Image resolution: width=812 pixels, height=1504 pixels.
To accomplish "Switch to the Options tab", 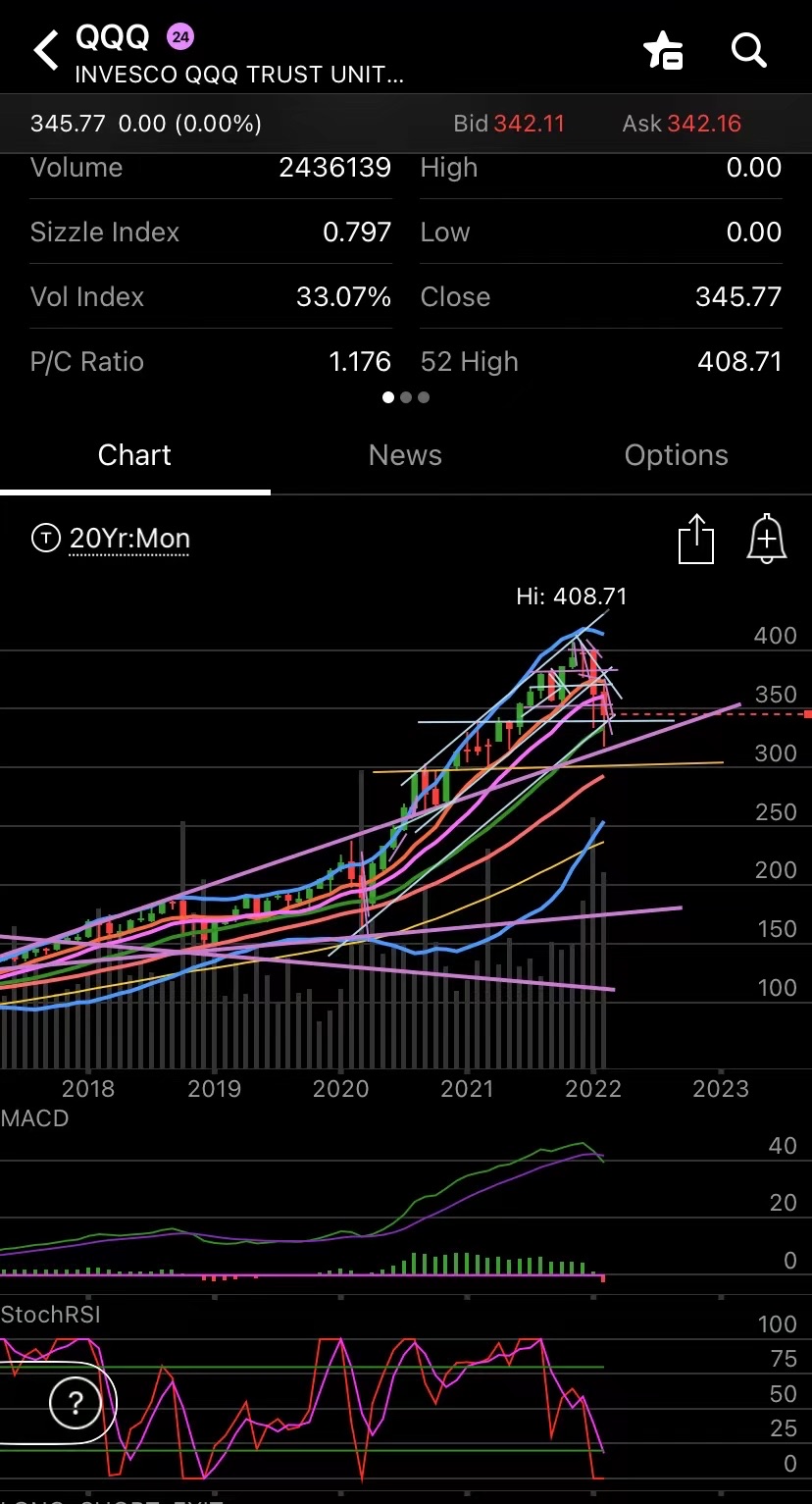I will click(x=676, y=455).
